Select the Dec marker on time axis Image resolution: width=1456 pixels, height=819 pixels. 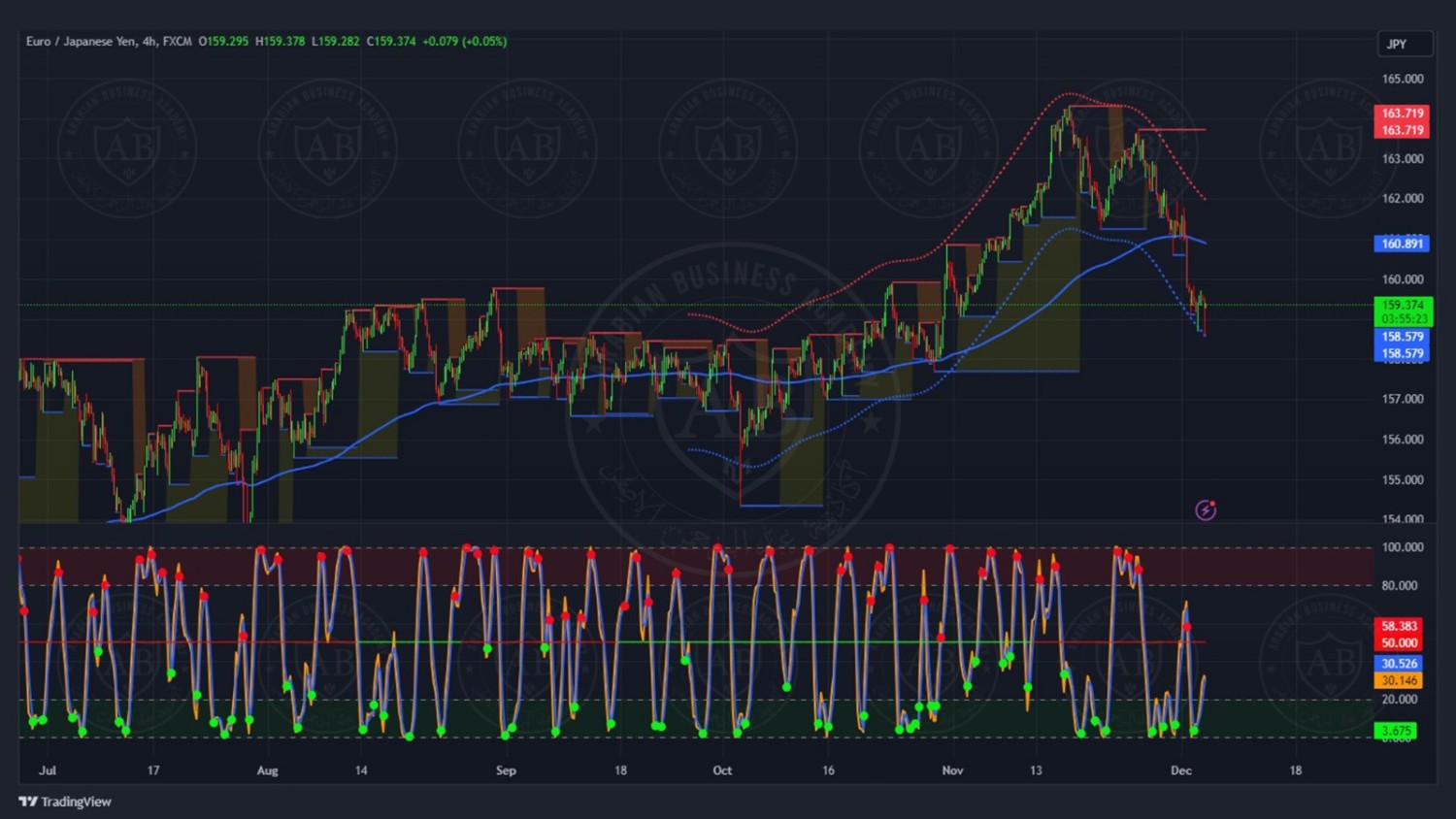(1180, 770)
